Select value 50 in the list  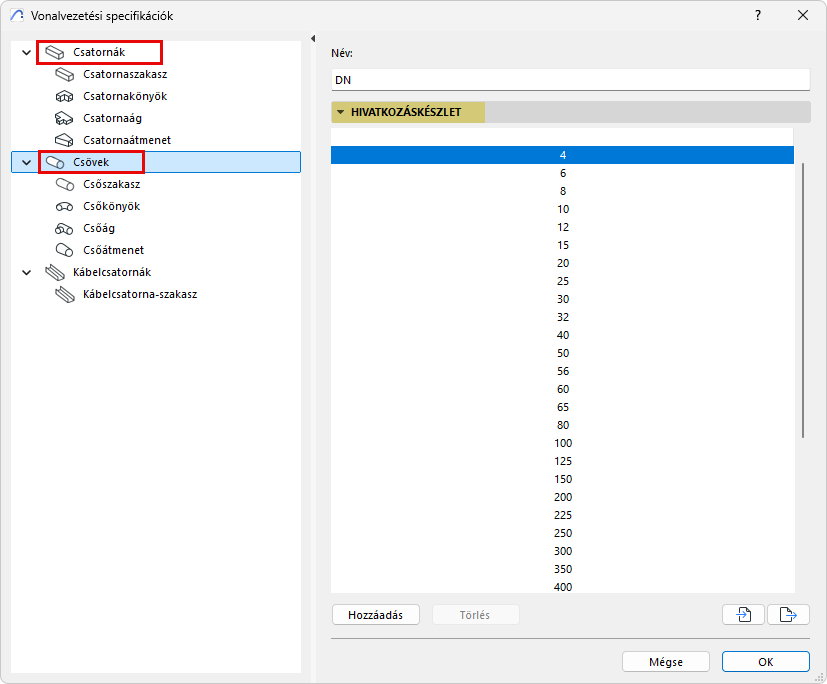click(x=562, y=353)
